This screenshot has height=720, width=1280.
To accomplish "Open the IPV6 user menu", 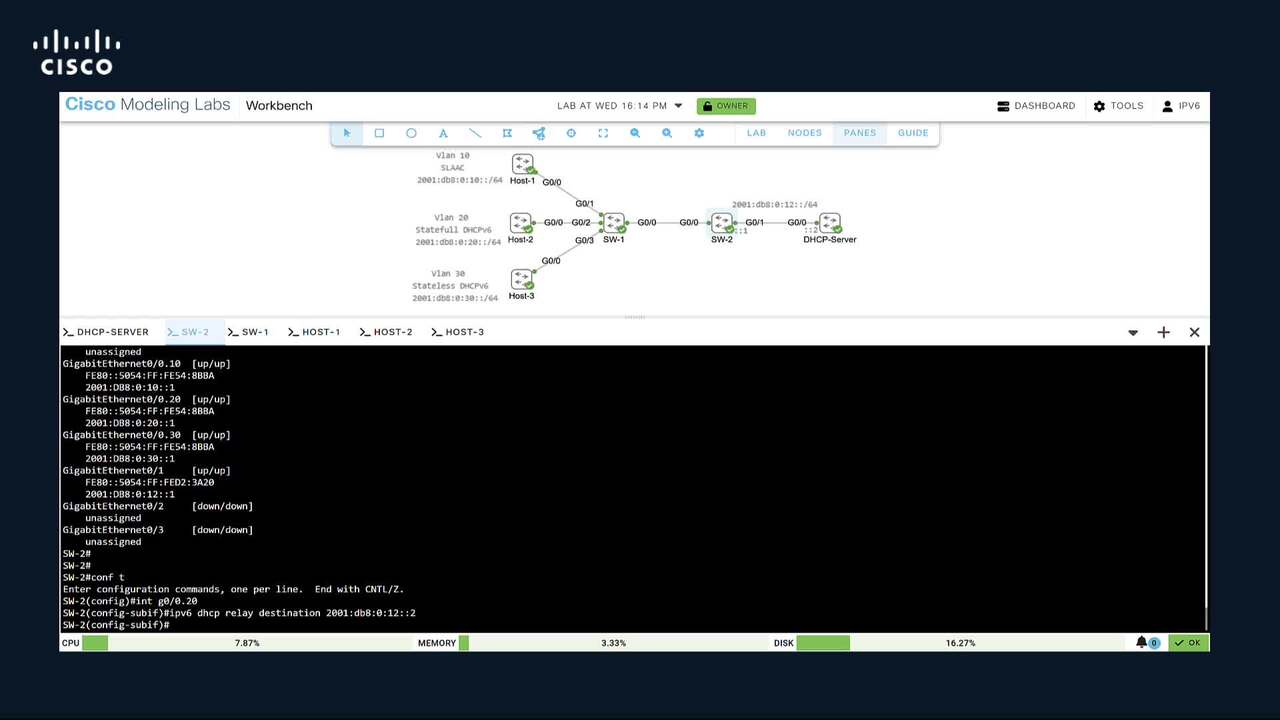I will [1181, 106].
